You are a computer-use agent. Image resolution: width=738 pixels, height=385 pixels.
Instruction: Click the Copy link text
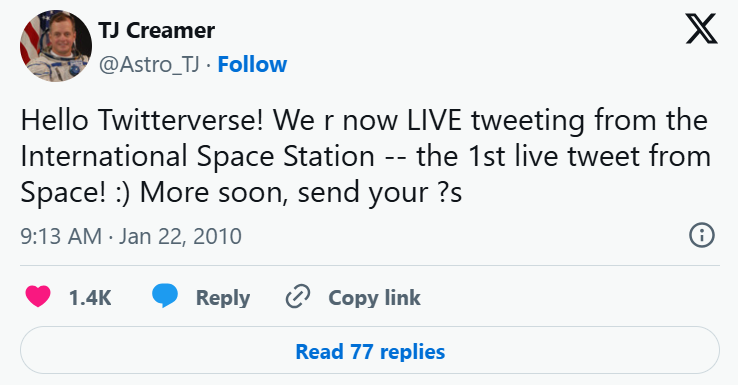click(374, 297)
